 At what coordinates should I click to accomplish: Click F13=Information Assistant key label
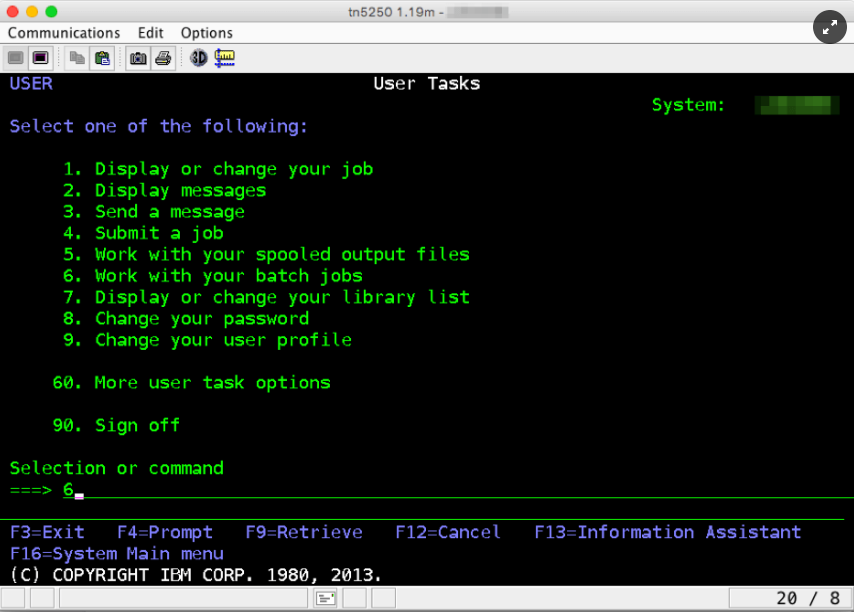point(667,532)
